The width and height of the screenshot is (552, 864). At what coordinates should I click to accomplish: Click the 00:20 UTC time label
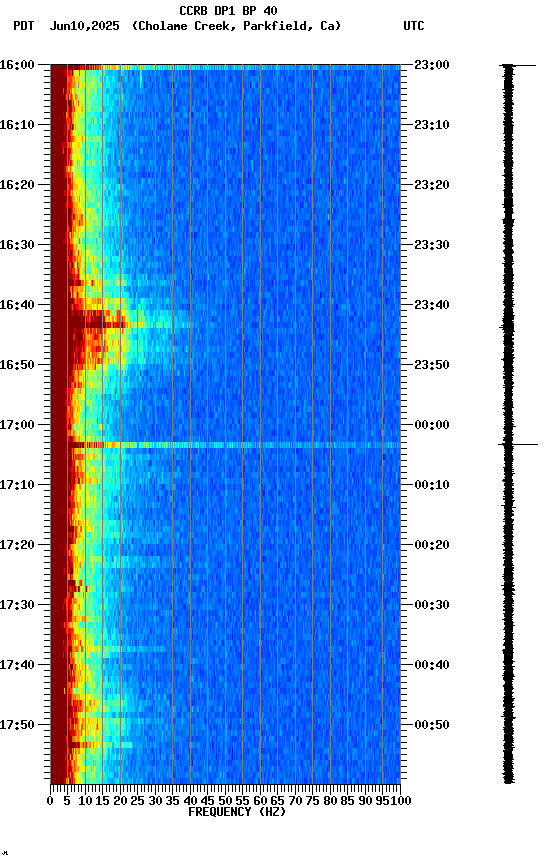click(432, 546)
